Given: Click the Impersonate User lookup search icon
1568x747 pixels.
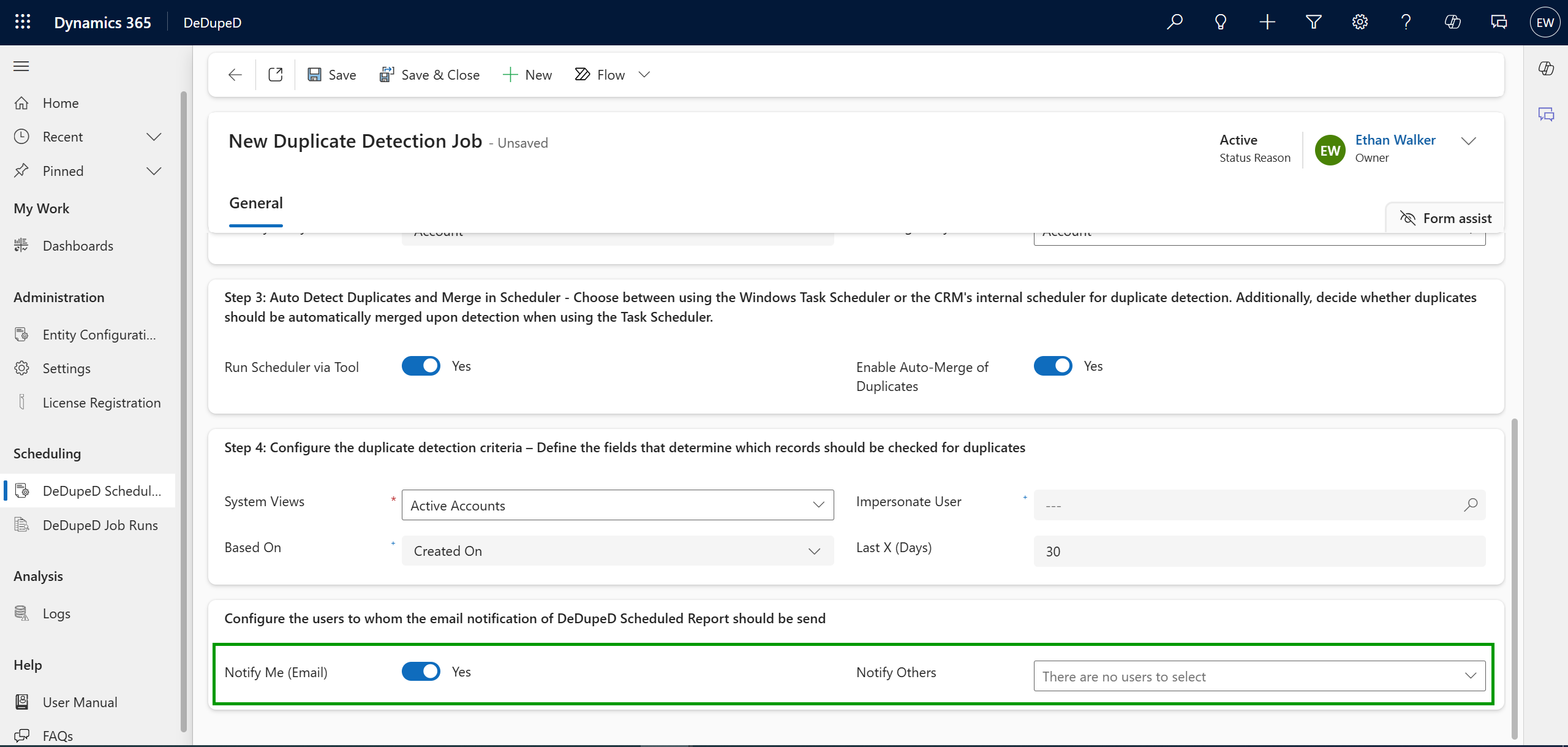Looking at the screenshot, I should [x=1471, y=505].
